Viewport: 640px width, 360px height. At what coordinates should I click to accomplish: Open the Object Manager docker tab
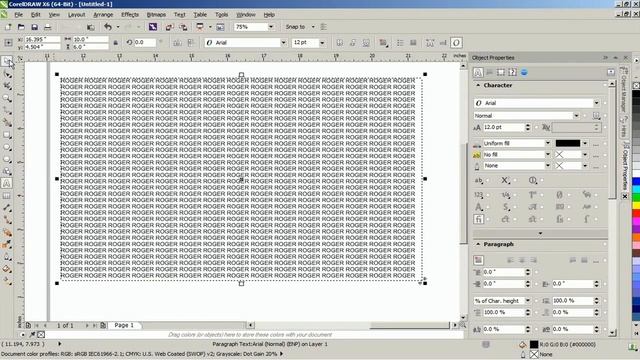[x=623, y=90]
